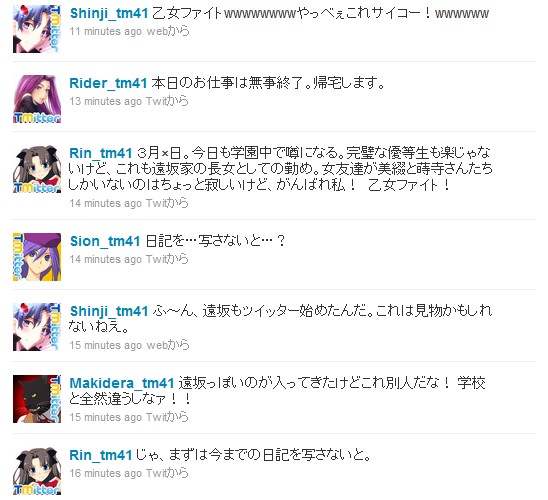Screen dimensions: 548x500
Task: Click the '13 minutes ago' timestamp
Action: (x=106, y=101)
